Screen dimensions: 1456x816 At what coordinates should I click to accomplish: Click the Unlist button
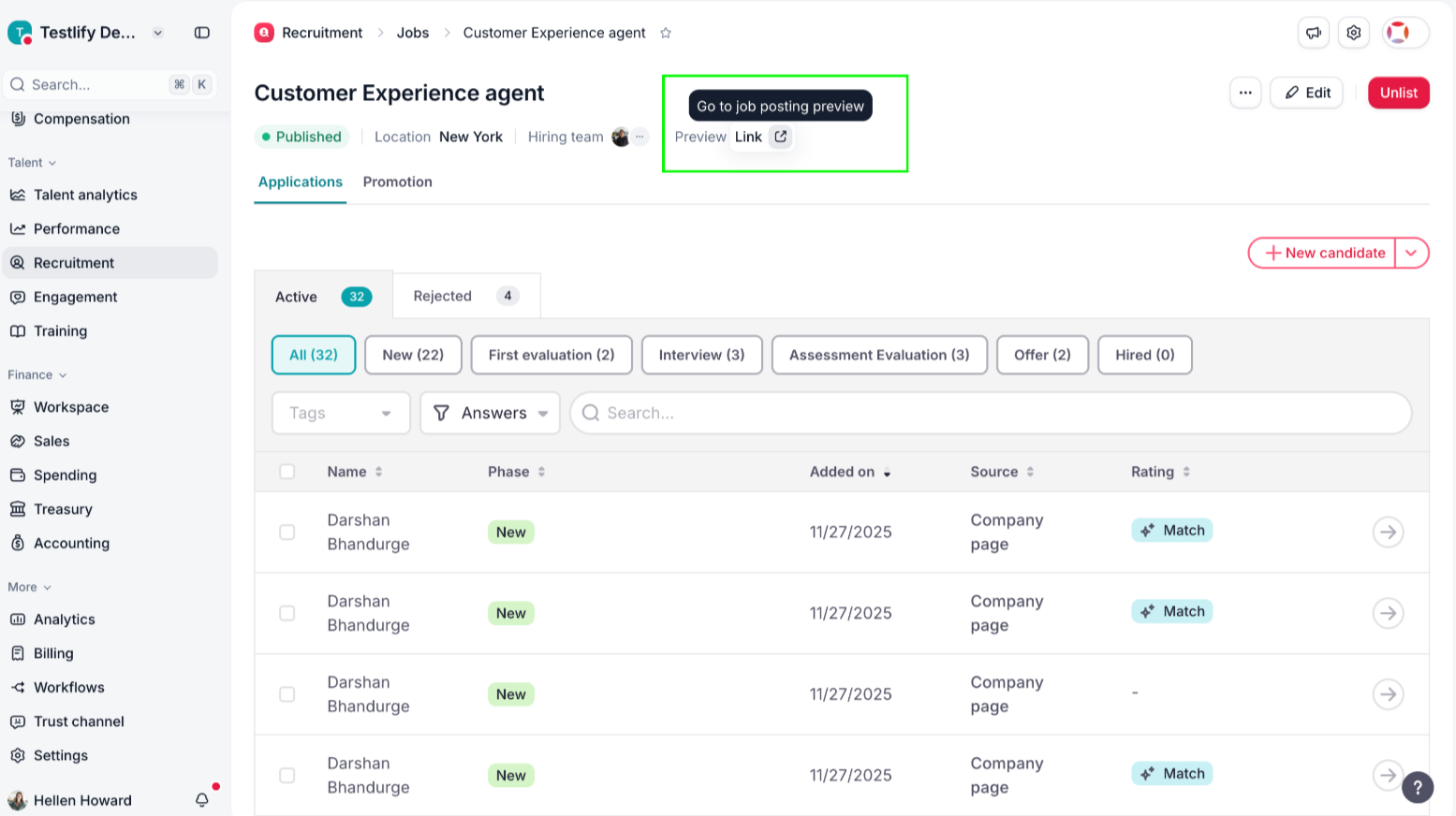coord(1398,93)
